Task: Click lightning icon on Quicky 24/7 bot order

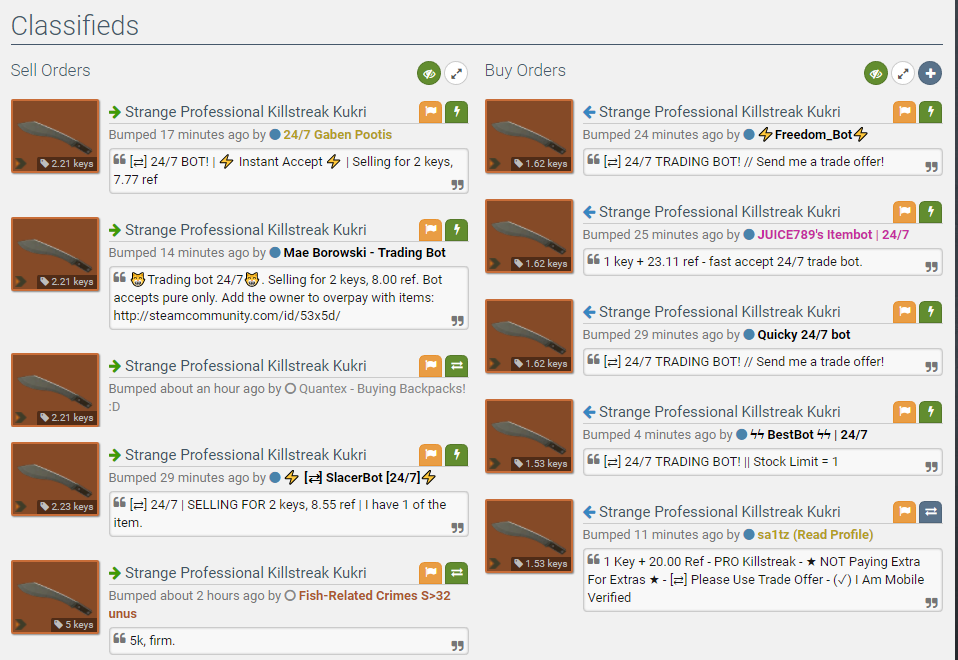Action: click(x=931, y=312)
